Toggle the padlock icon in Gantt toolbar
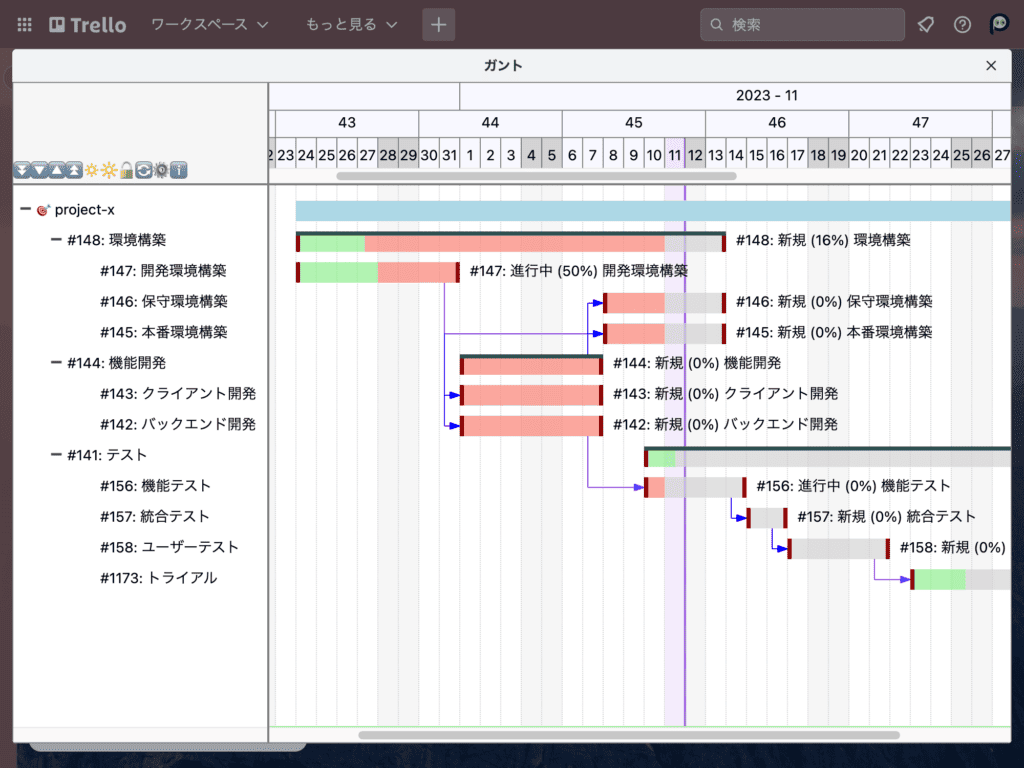Viewport: 1024px width, 768px height. tap(126, 171)
